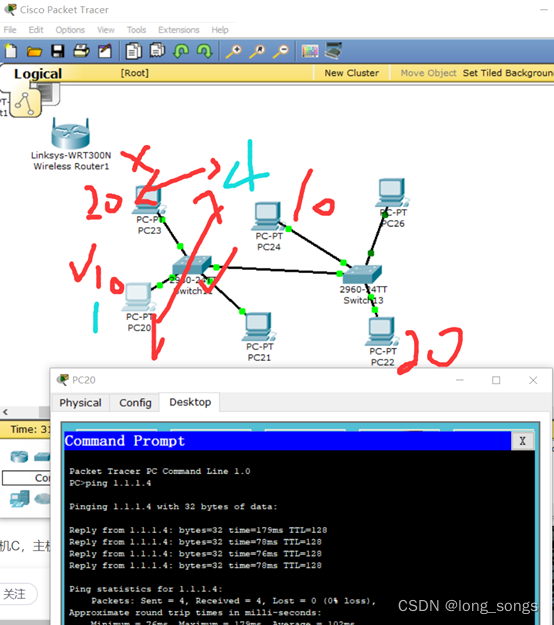Select the PC24 device
Image resolution: width=554 pixels, height=625 pixels.
pos(267,216)
